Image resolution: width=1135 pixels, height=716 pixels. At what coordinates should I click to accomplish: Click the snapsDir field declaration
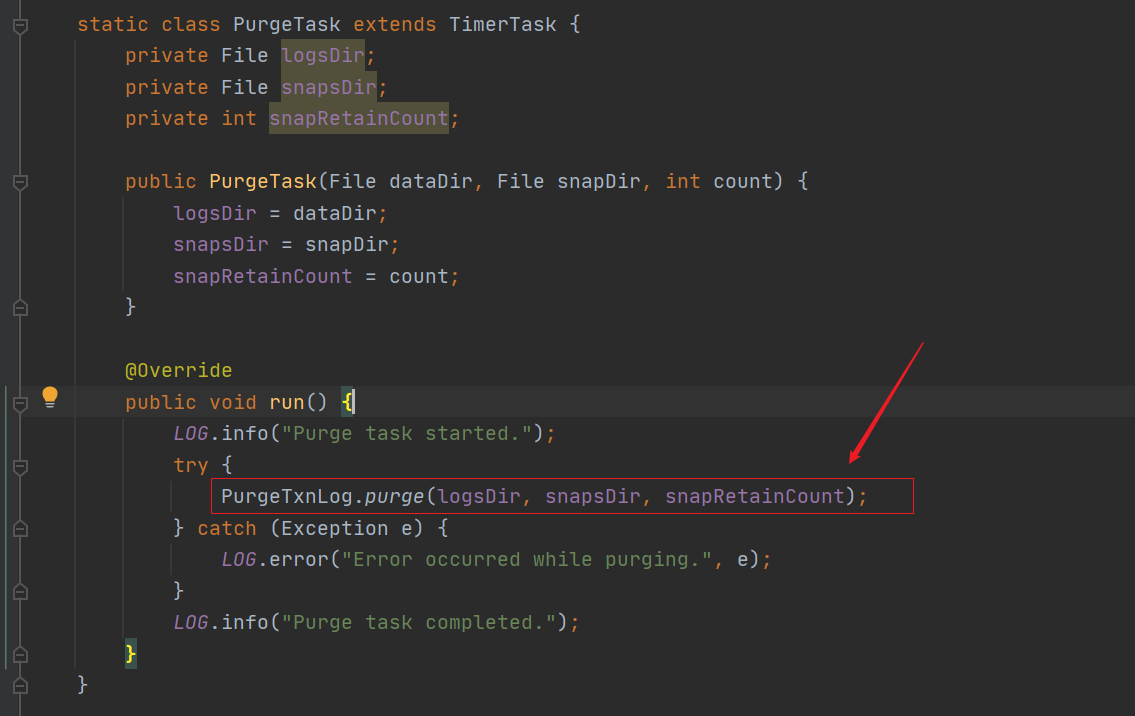click(329, 88)
